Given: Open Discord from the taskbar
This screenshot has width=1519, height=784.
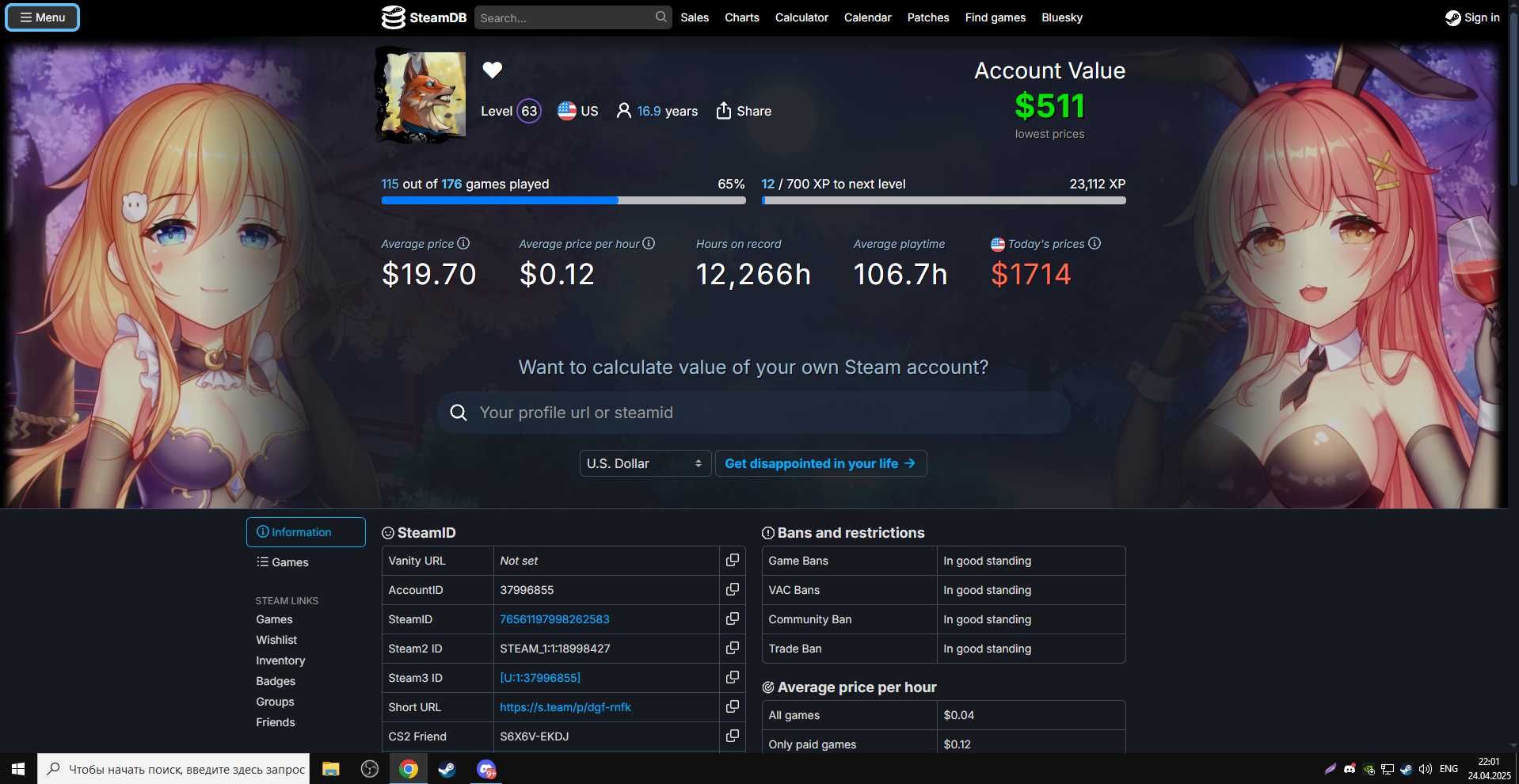Looking at the screenshot, I should (486, 769).
